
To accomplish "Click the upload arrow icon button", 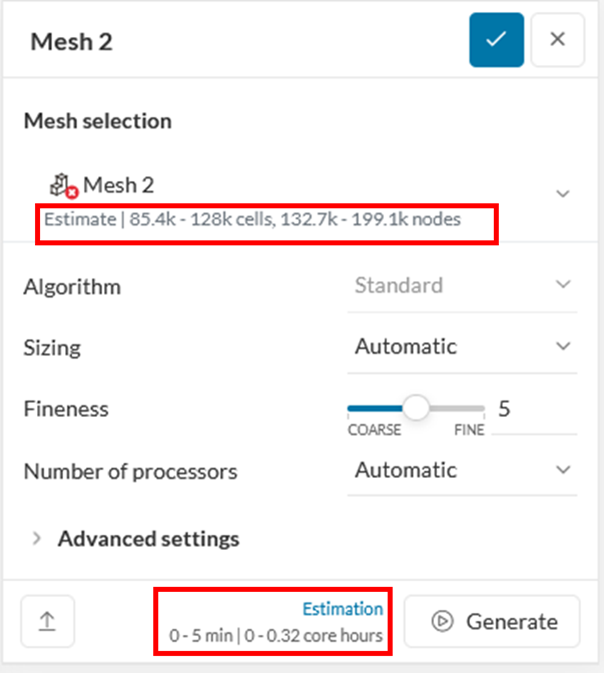I will (x=48, y=621).
